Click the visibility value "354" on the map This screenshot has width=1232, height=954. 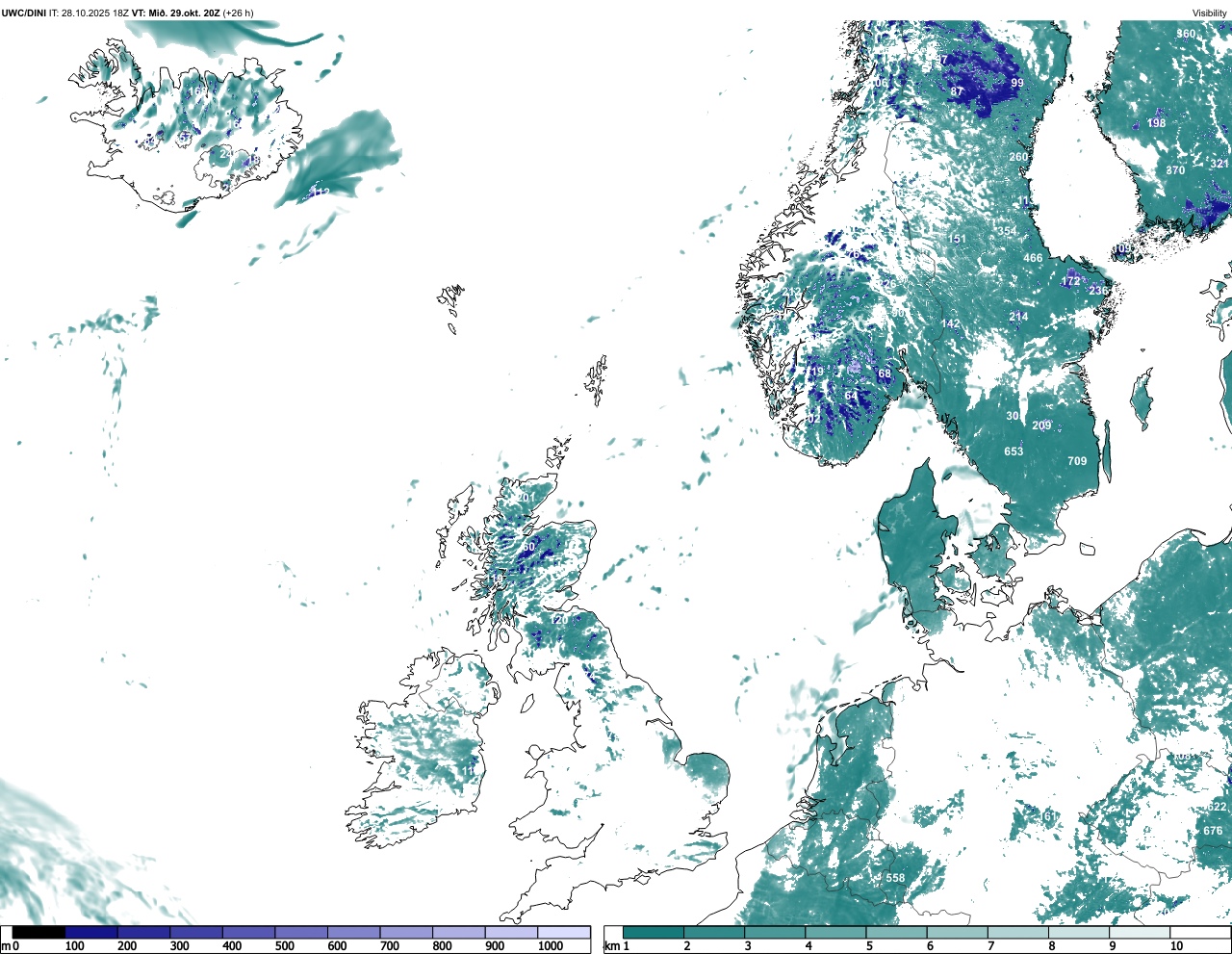tap(1006, 231)
